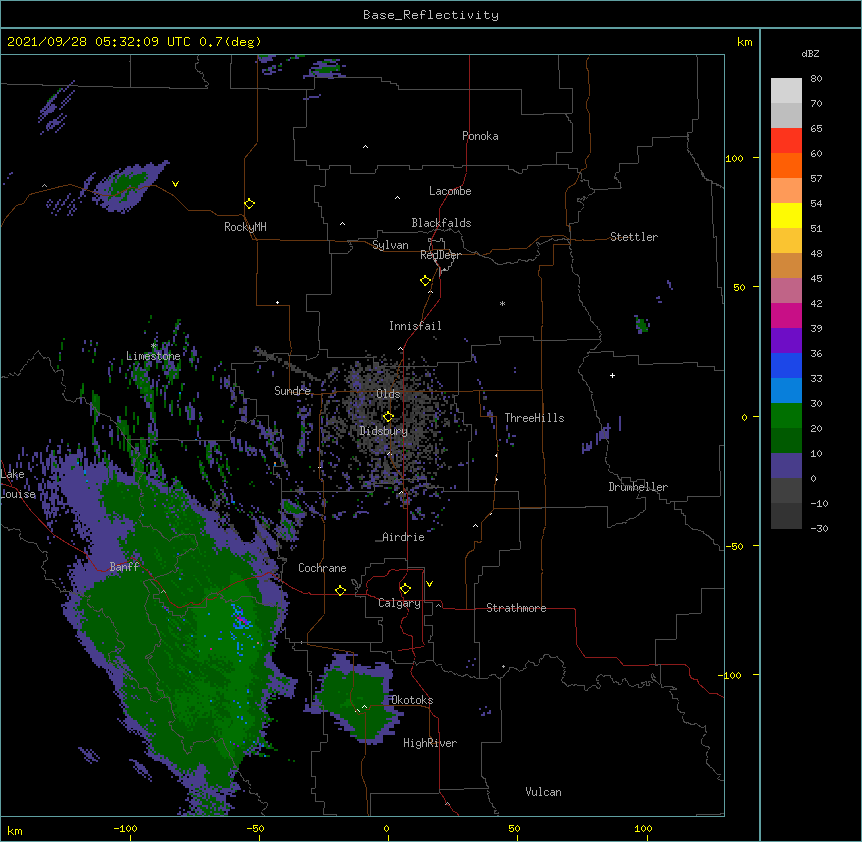The width and height of the screenshot is (862, 842).
Task: Select the ThreeHills label
Action: [534, 418]
